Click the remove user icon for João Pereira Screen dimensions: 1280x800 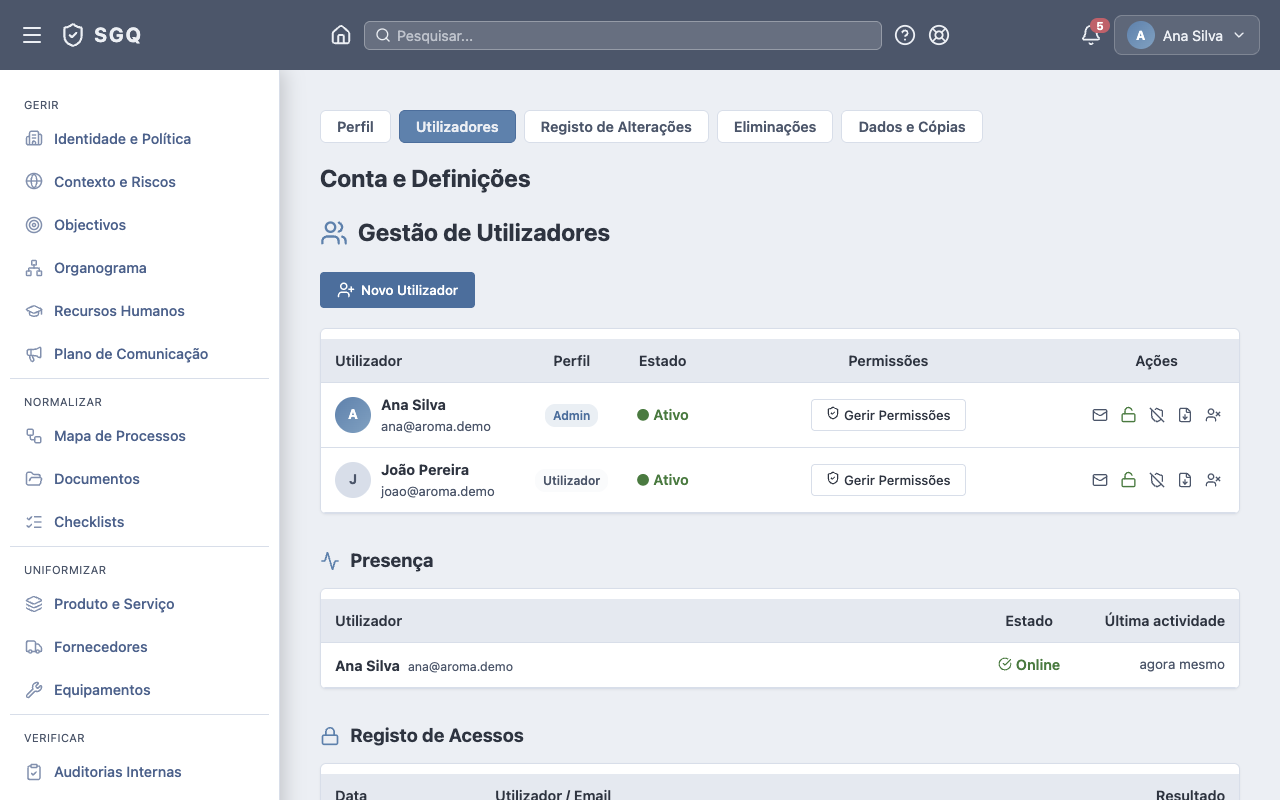click(x=1213, y=480)
